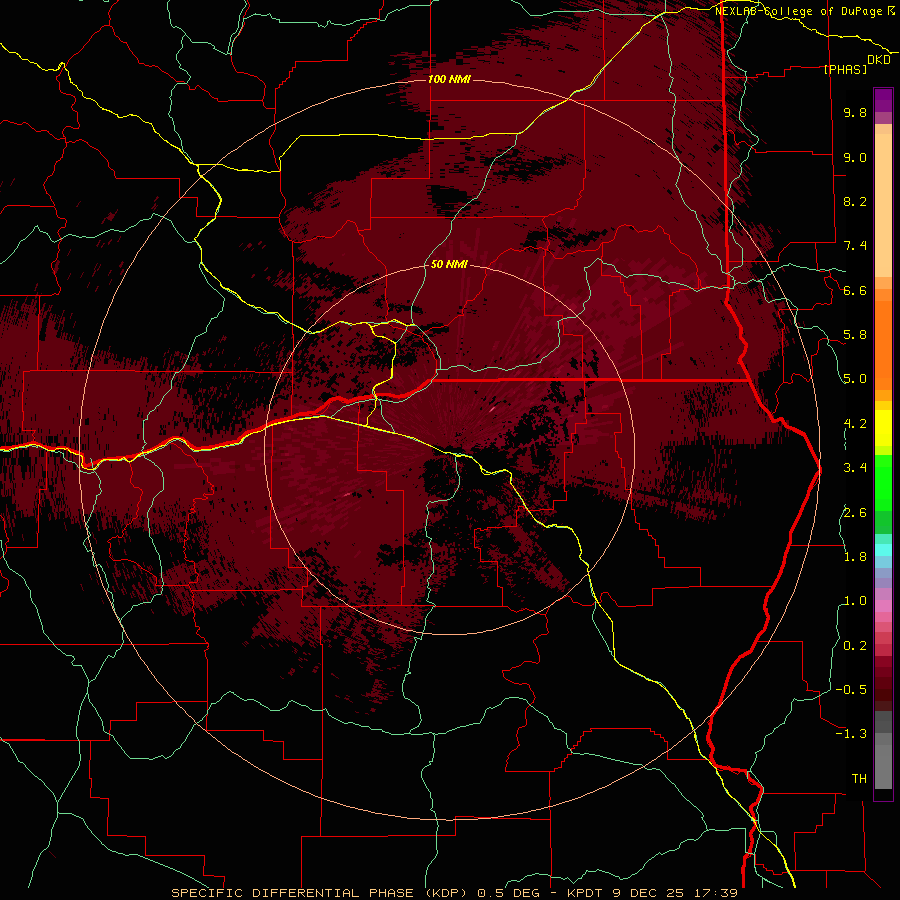The width and height of the screenshot is (900, 900).
Task: Click the 2.6 legend value
Action: (x=855, y=512)
